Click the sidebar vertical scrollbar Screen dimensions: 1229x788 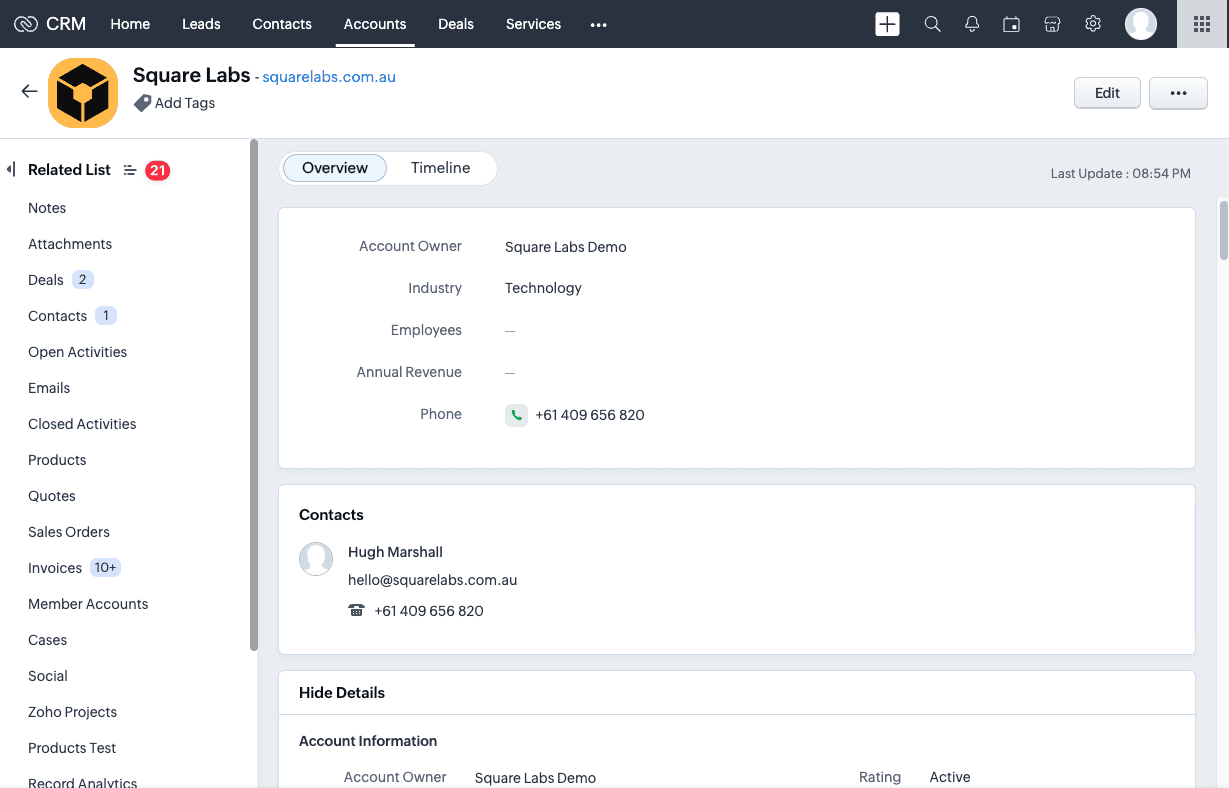(x=254, y=396)
